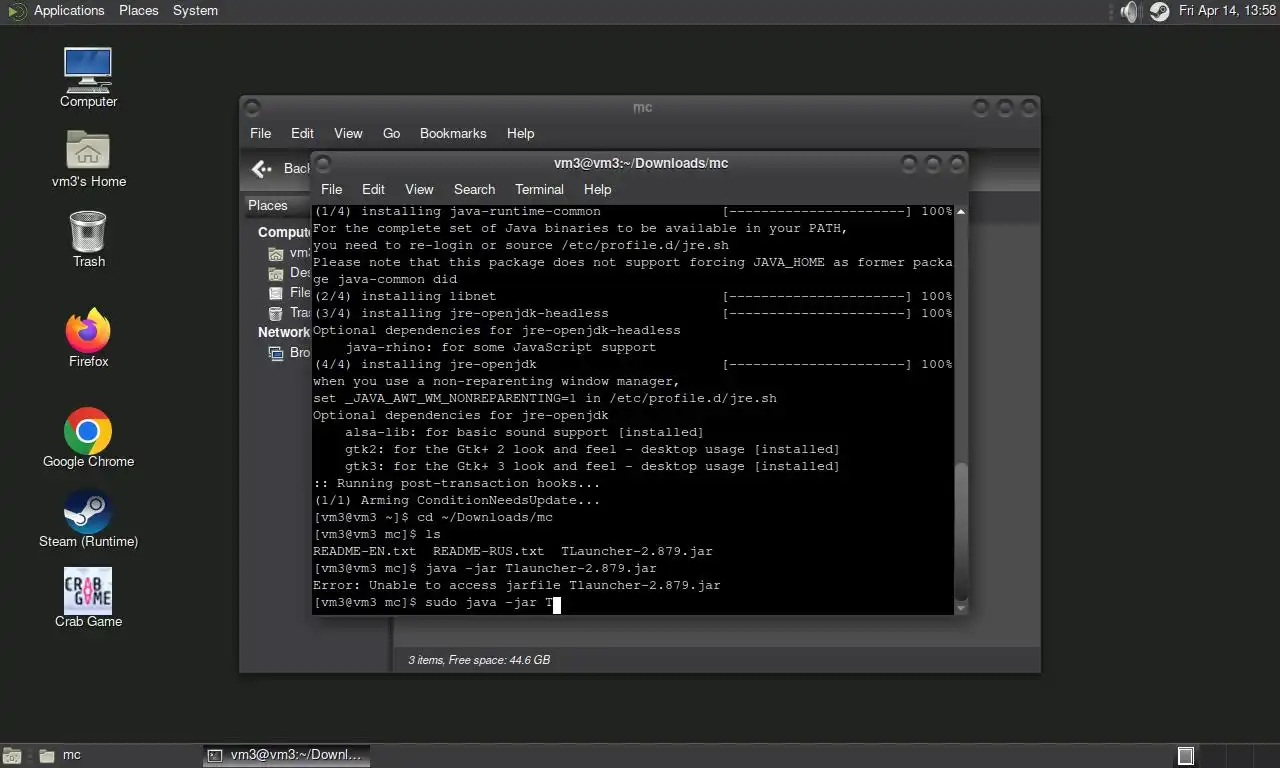Click the terminal window menu button at title left
This screenshot has width=1280, height=768.
(x=324, y=163)
